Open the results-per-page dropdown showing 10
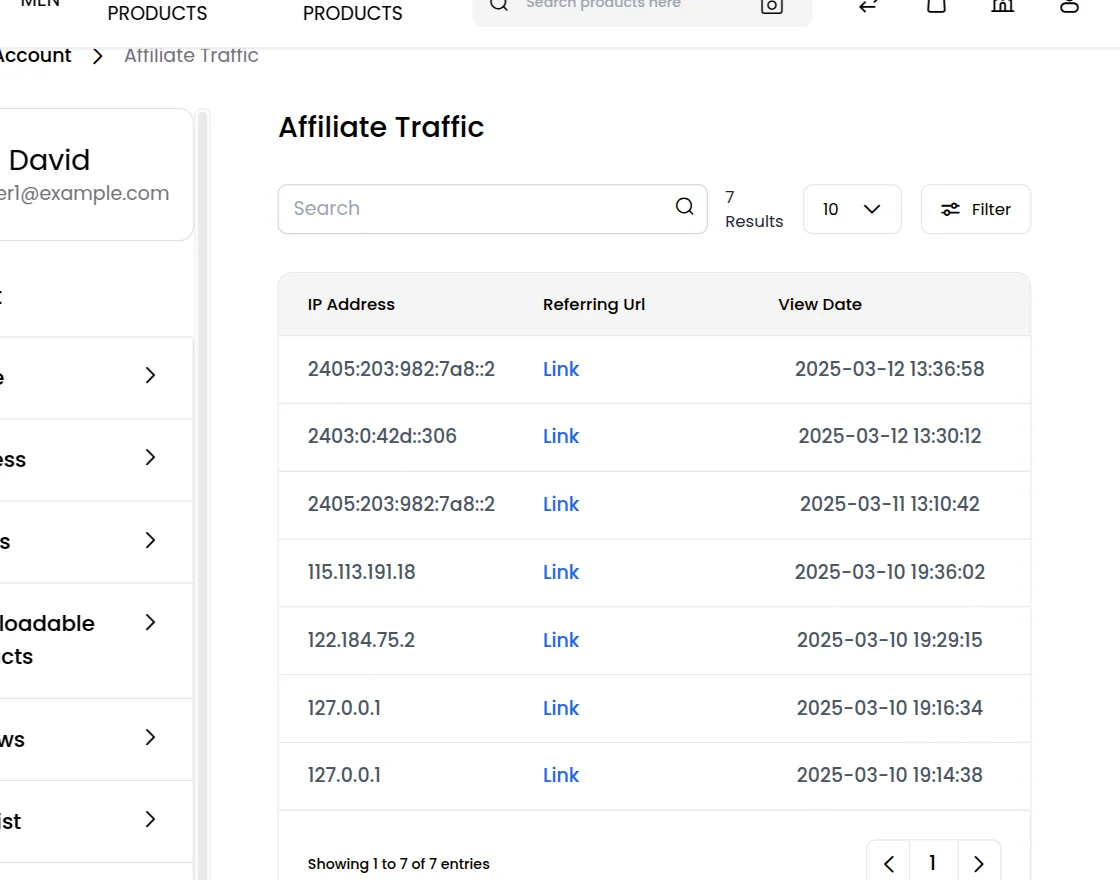1120x880 pixels. (x=852, y=209)
